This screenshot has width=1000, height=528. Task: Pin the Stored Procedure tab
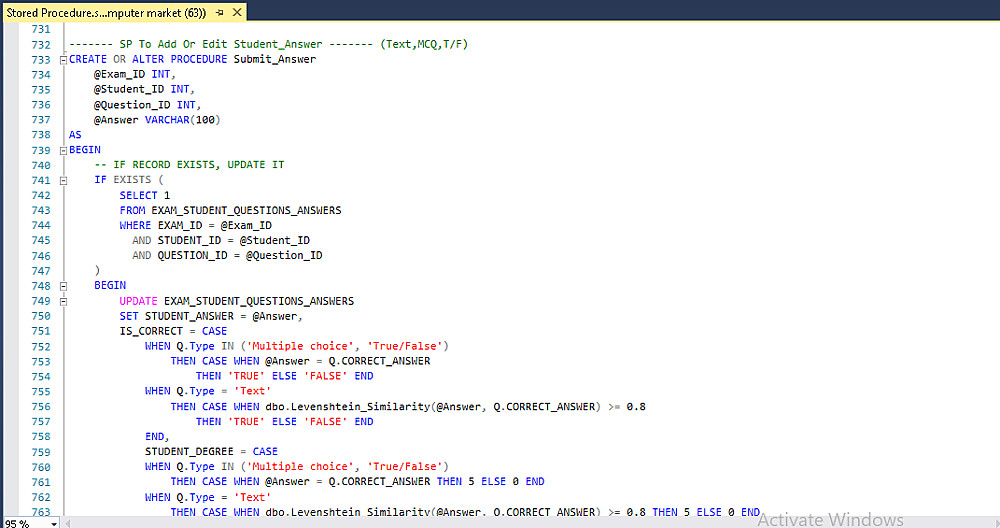pos(219,12)
